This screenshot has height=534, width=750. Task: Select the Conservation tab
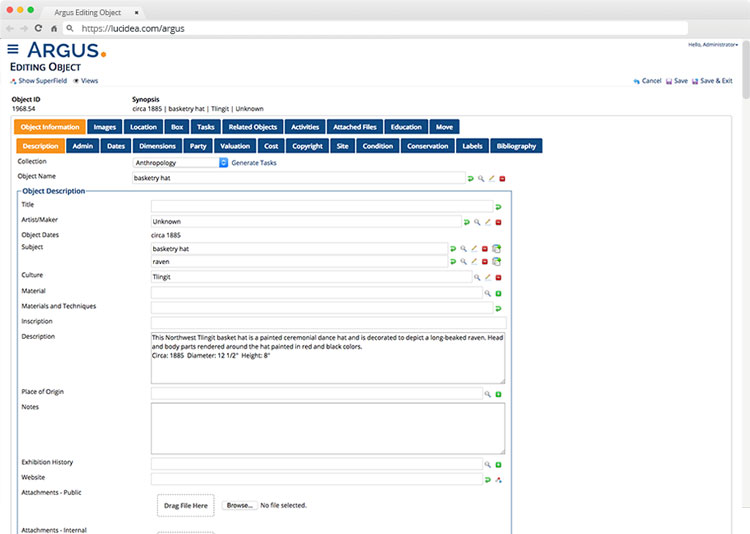pos(428,146)
